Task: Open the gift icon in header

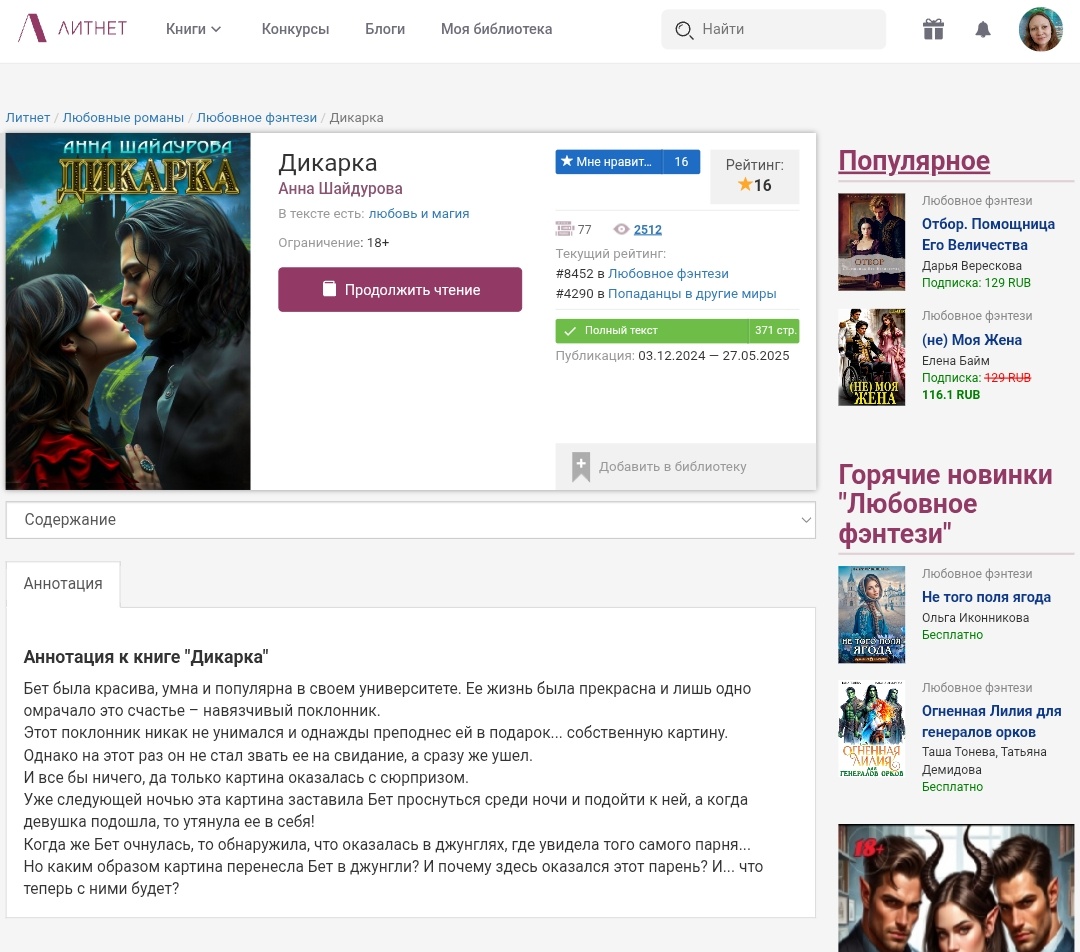Action: coord(933,29)
